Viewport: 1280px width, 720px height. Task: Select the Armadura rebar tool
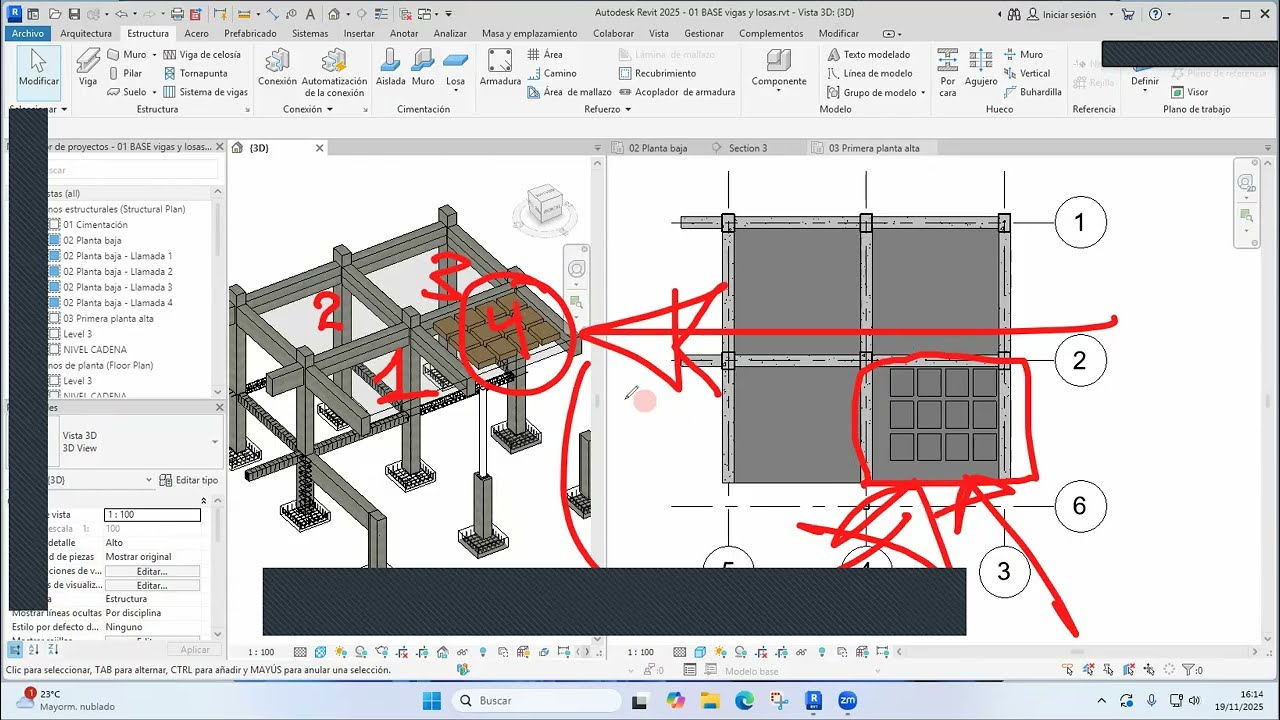[500, 68]
